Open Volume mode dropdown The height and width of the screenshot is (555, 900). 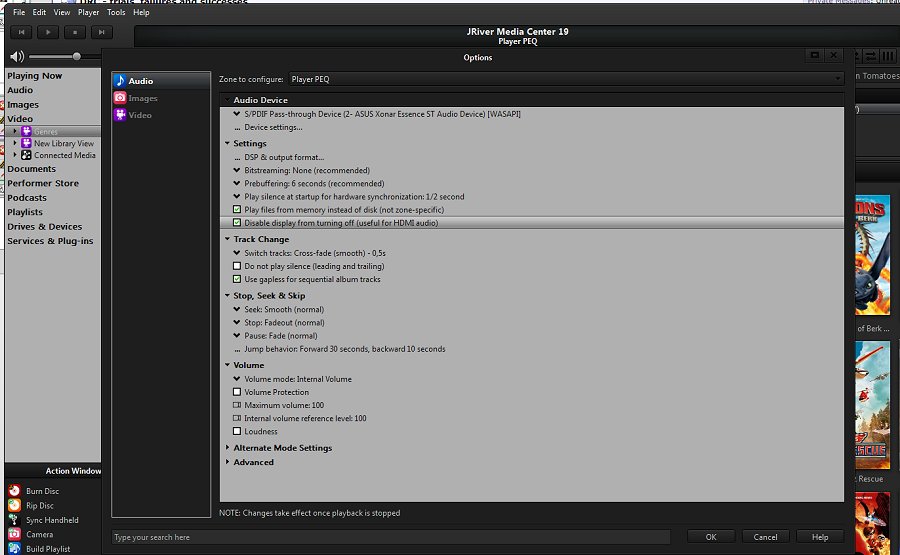pos(237,379)
